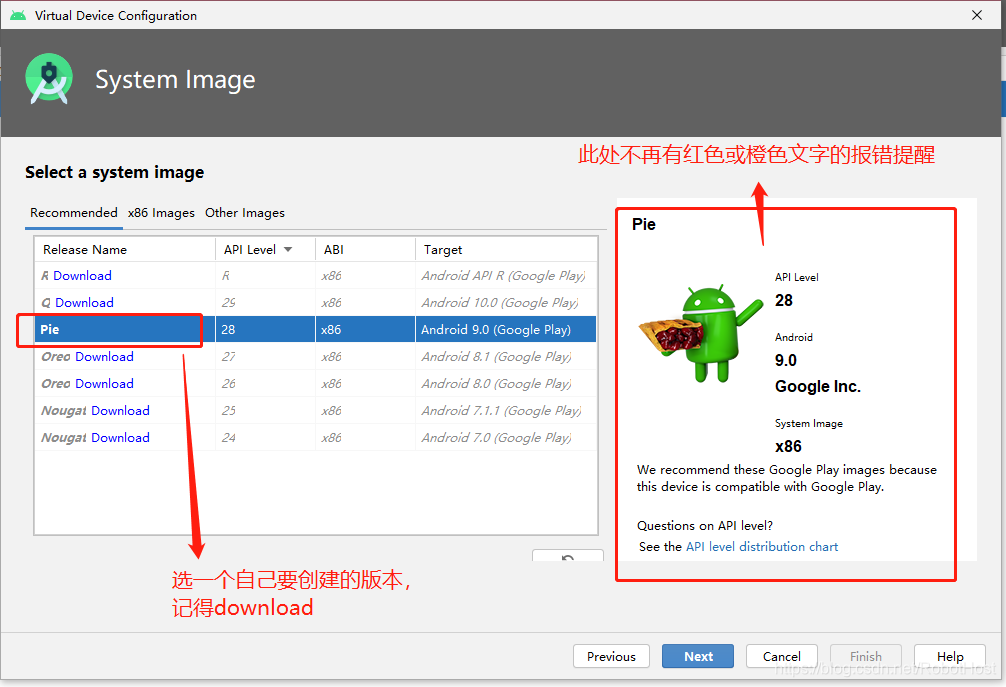This screenshot has height=687, width=1006.
Task: Click the refresh icon button below the table
Action: tap(568, 556)
